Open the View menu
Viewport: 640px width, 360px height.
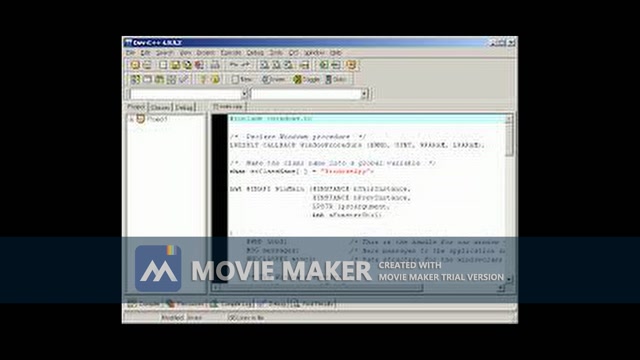pyautogui.click(x=186, y=53)
